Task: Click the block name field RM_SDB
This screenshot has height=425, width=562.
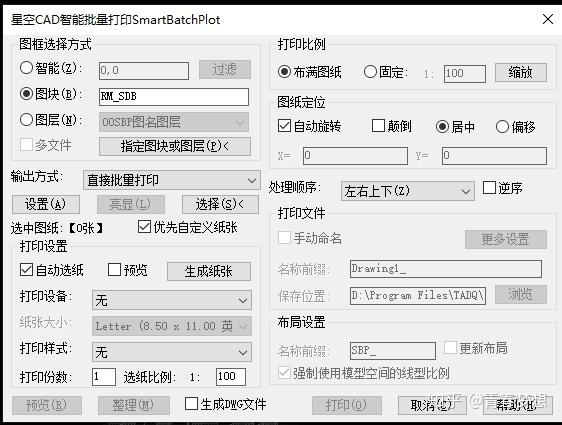Action: click(174, 97)
